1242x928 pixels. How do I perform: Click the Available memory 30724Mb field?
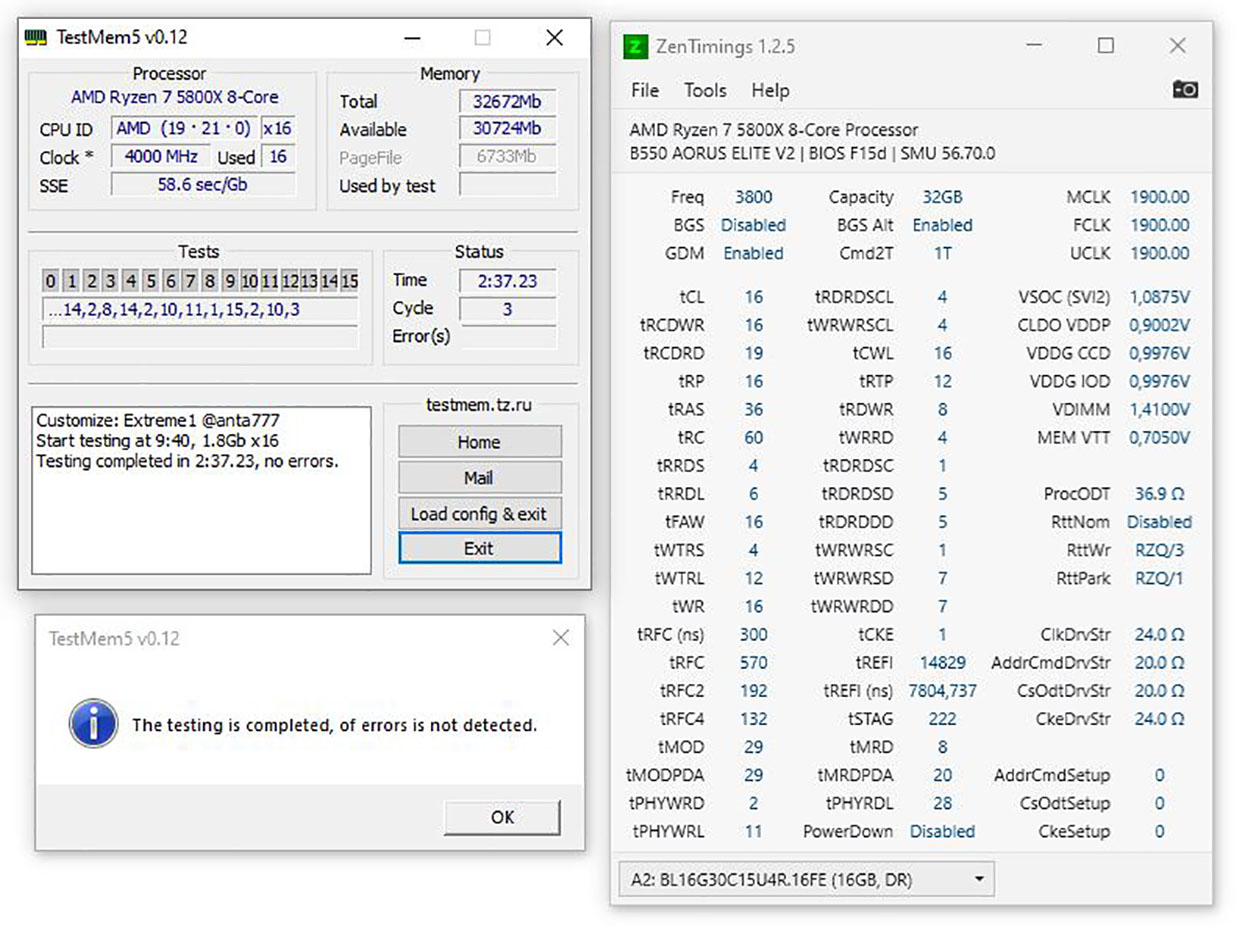pyautogui.click(x=508, y=130)
